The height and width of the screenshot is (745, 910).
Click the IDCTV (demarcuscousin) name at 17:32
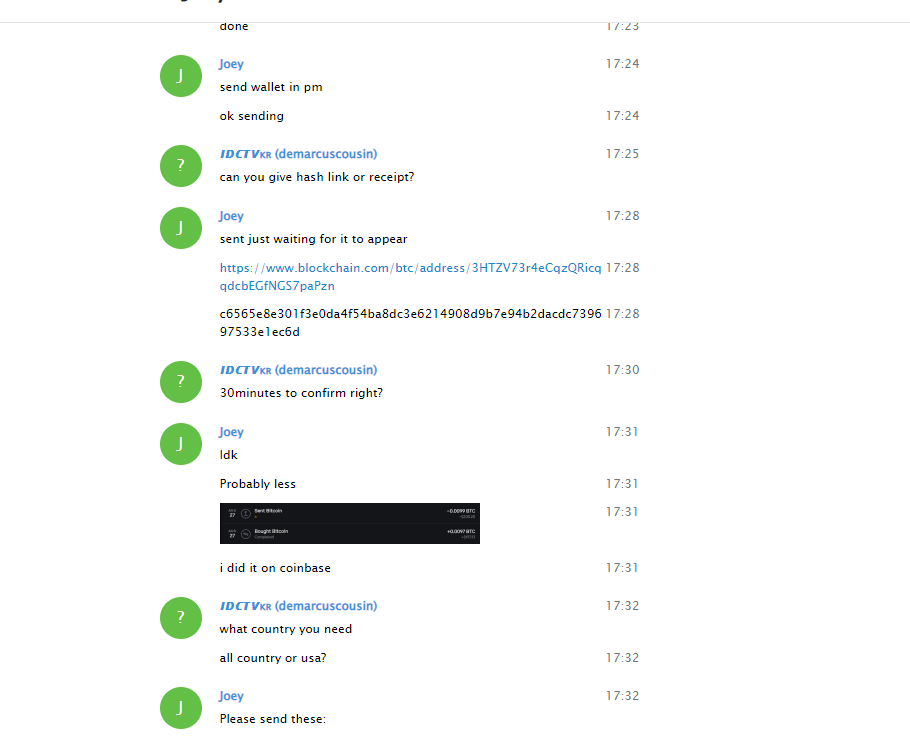[298, 606]
